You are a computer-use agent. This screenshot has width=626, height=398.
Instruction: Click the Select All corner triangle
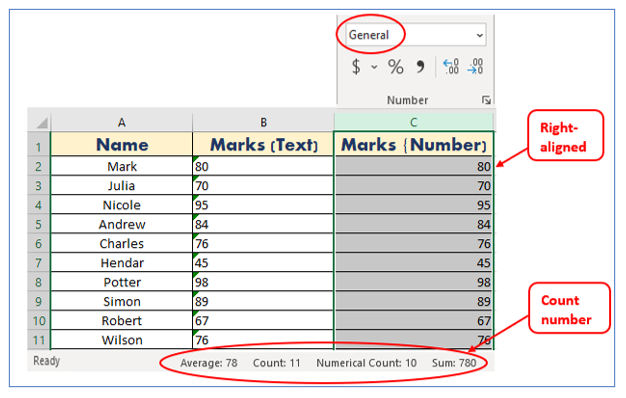tap(42, 122)
